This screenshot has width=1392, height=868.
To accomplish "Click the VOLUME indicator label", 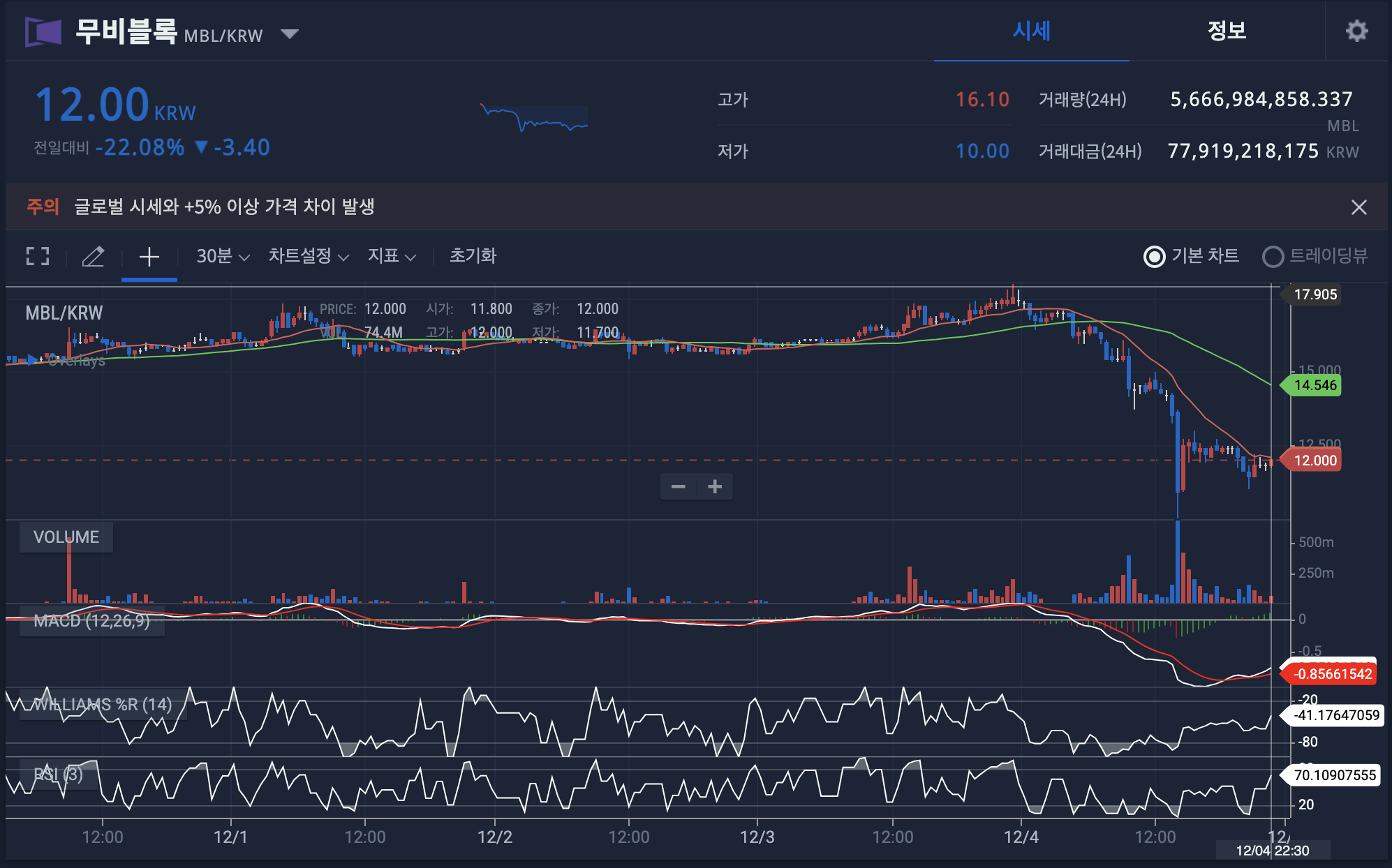I will (x=66, y=537).
